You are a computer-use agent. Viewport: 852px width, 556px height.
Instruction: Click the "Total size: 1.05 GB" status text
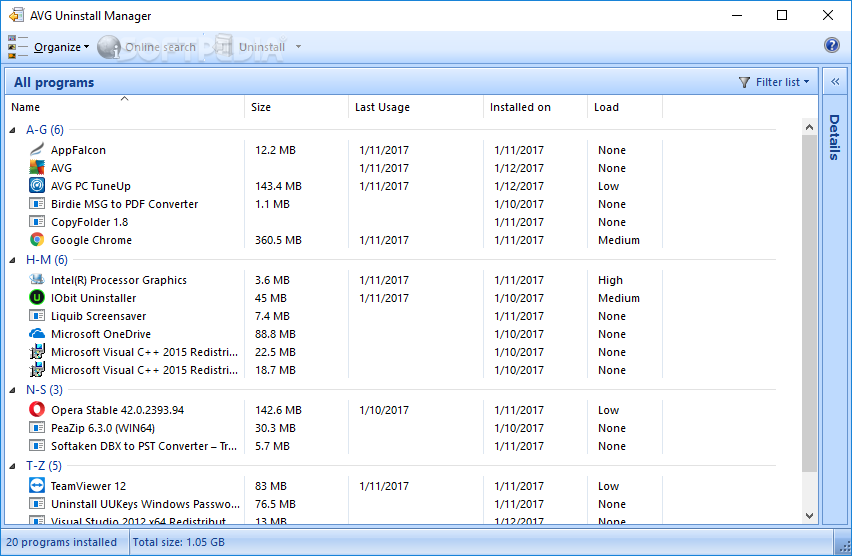coord(179,542)
